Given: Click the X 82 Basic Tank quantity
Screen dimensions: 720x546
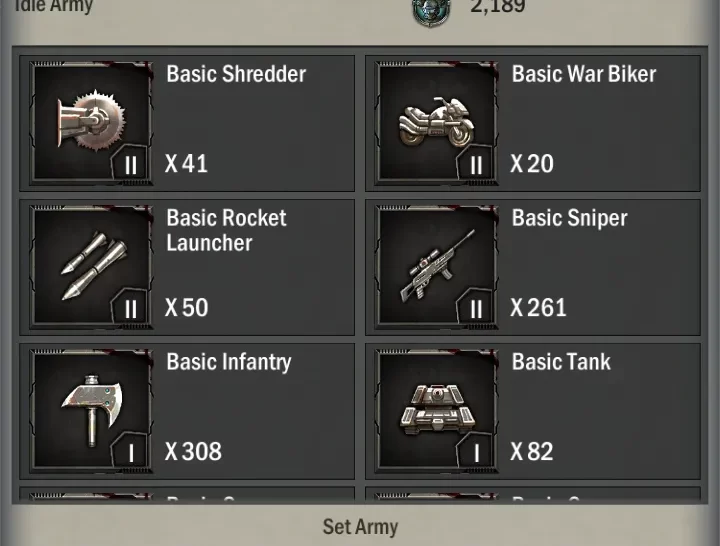Looking at the screenshot, I should (x=532, y=451).
